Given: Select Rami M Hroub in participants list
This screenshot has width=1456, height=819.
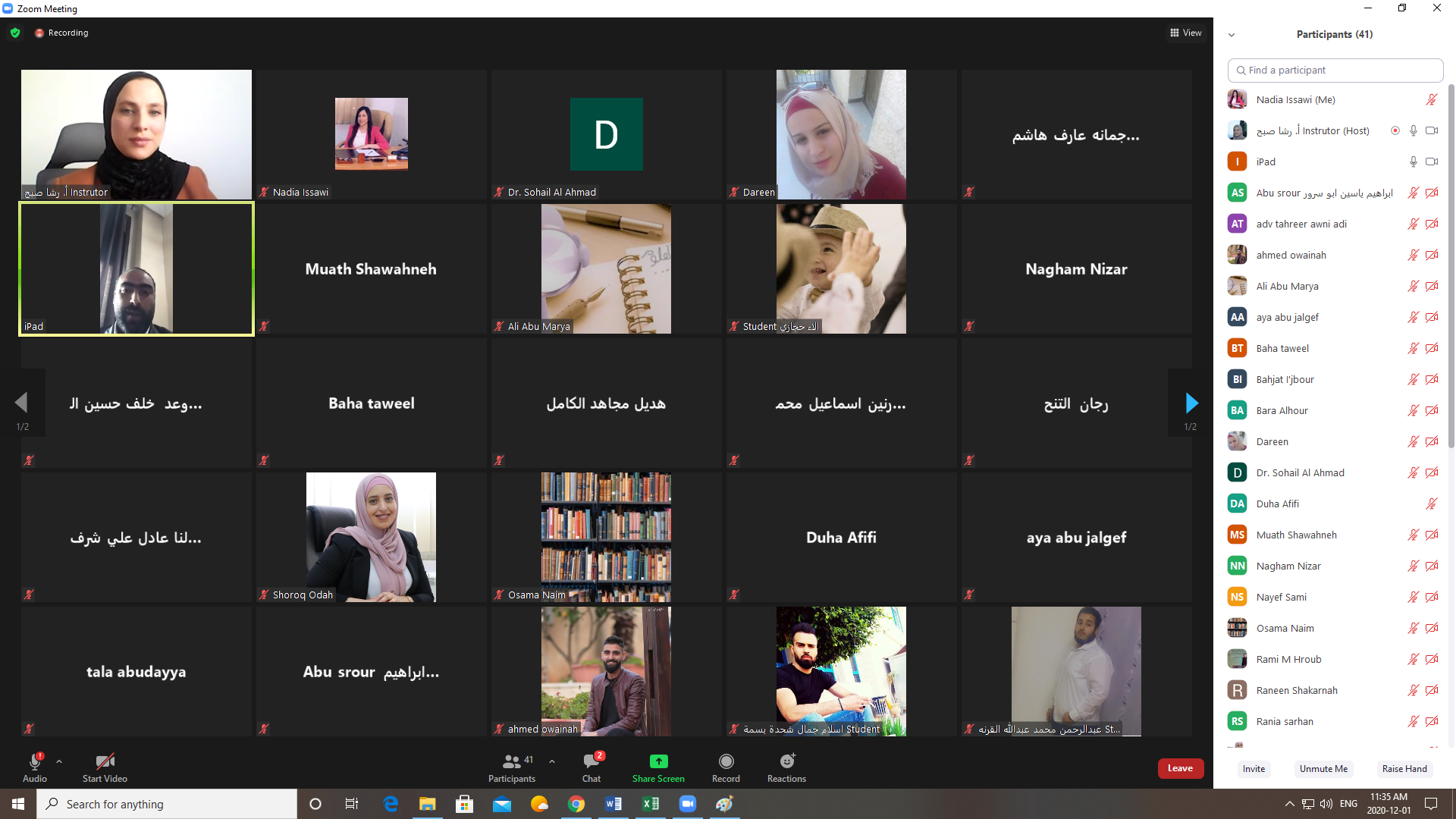Looking at the screenshot, I should (x=1335, y=659).
